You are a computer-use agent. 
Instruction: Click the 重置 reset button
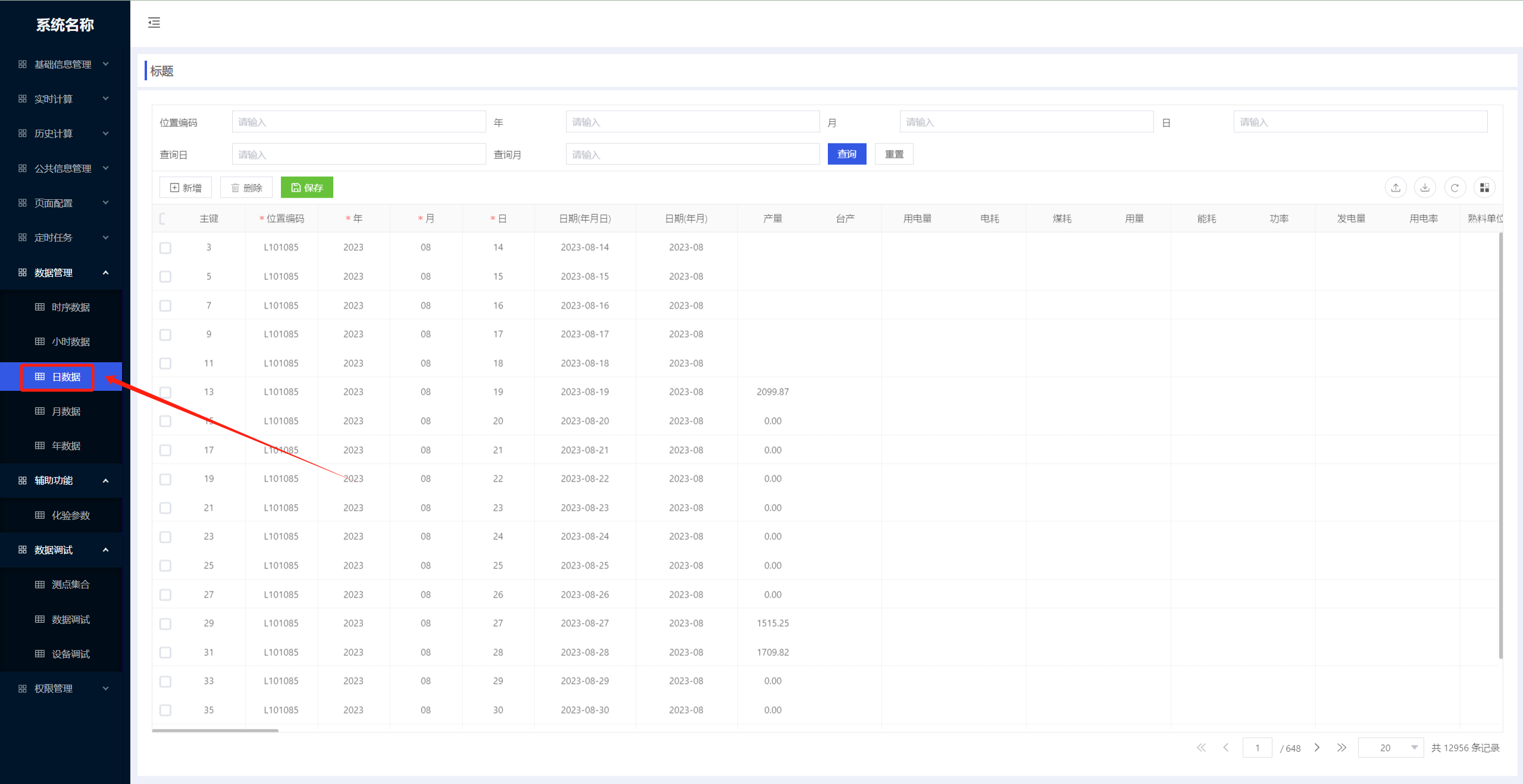pos(894,154)
